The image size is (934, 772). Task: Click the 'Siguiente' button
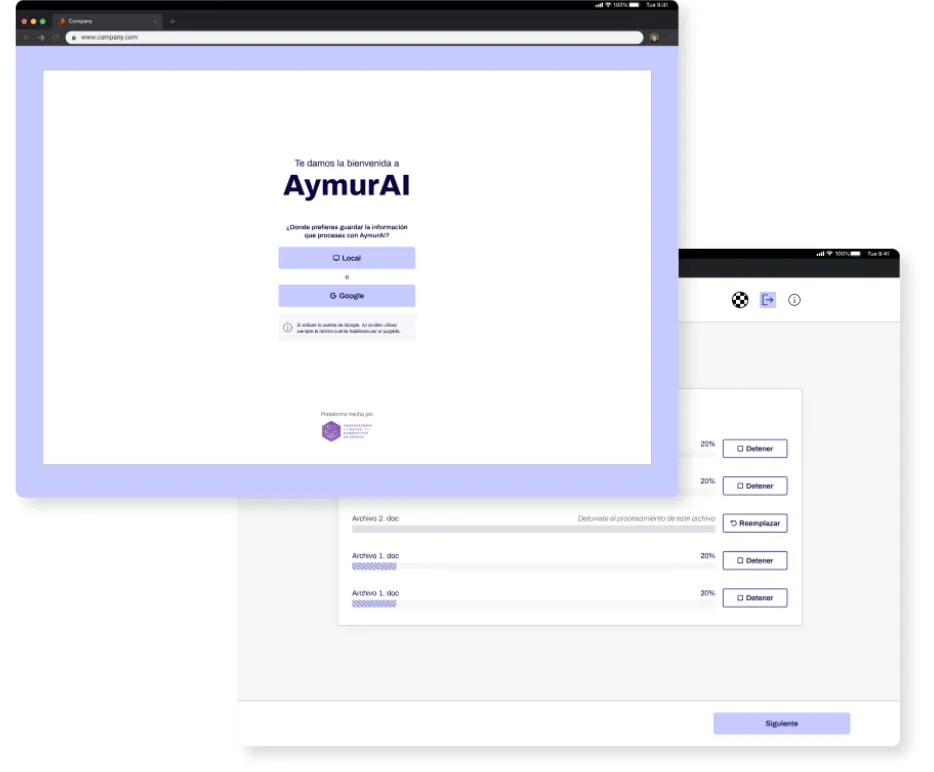(781, 723)
